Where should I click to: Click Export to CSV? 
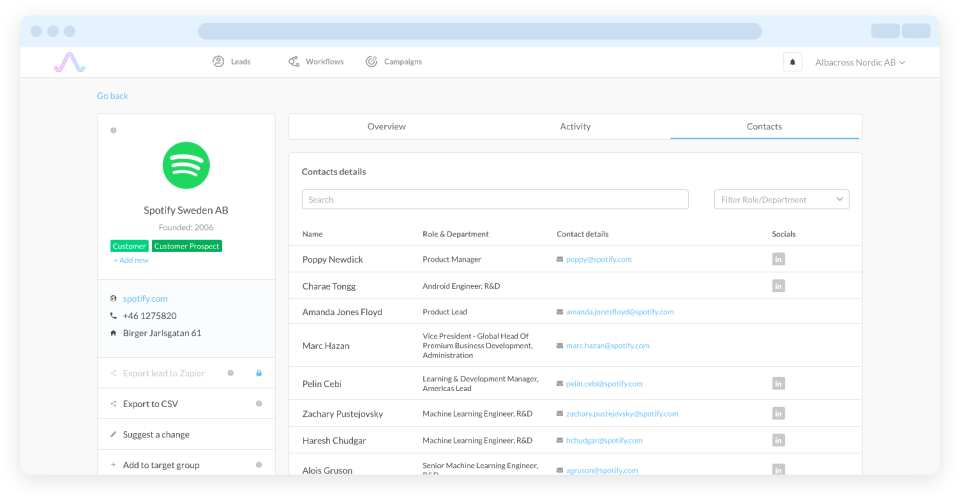coord(150,404)
